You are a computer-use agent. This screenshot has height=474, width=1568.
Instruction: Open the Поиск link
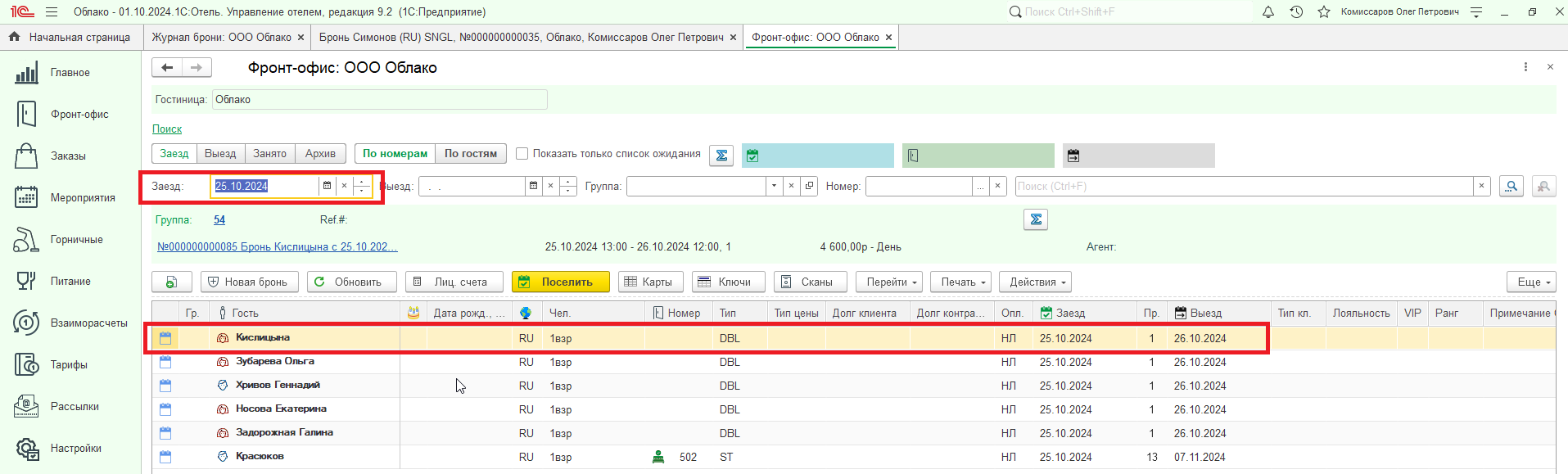pyautogui.click(x=167, y=129)
